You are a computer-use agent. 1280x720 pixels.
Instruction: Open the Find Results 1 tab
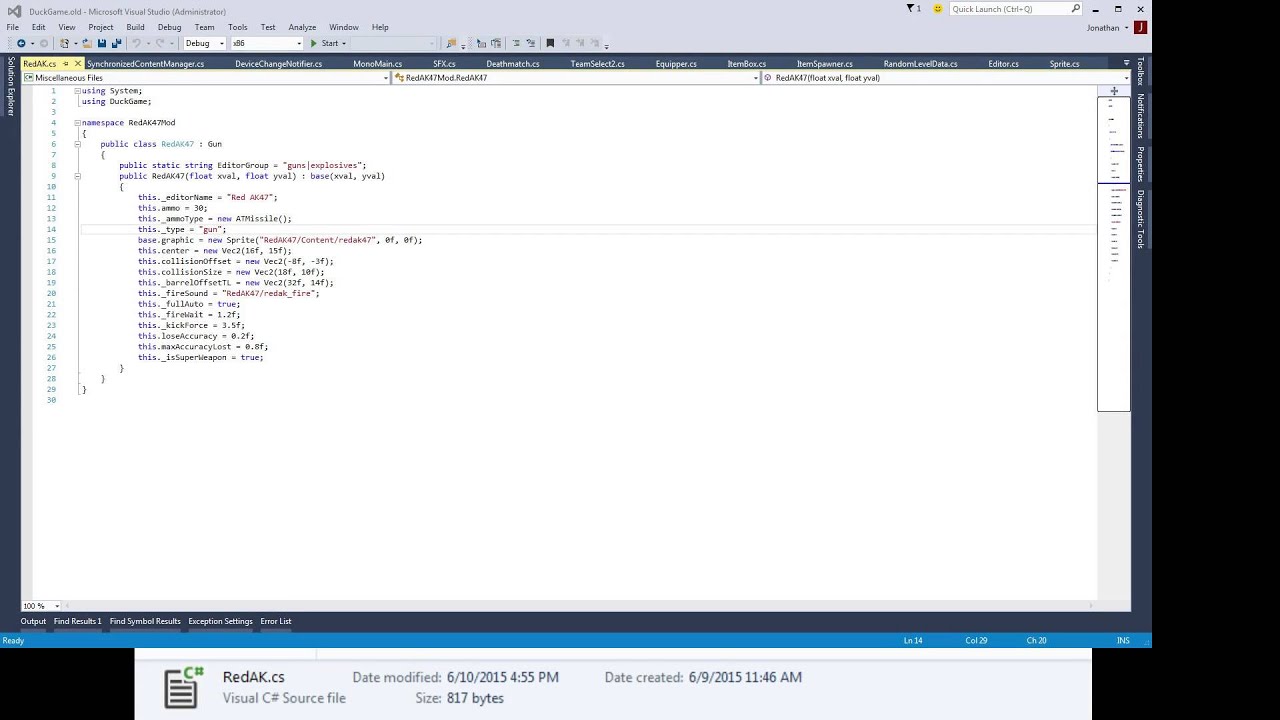(77, 621)
